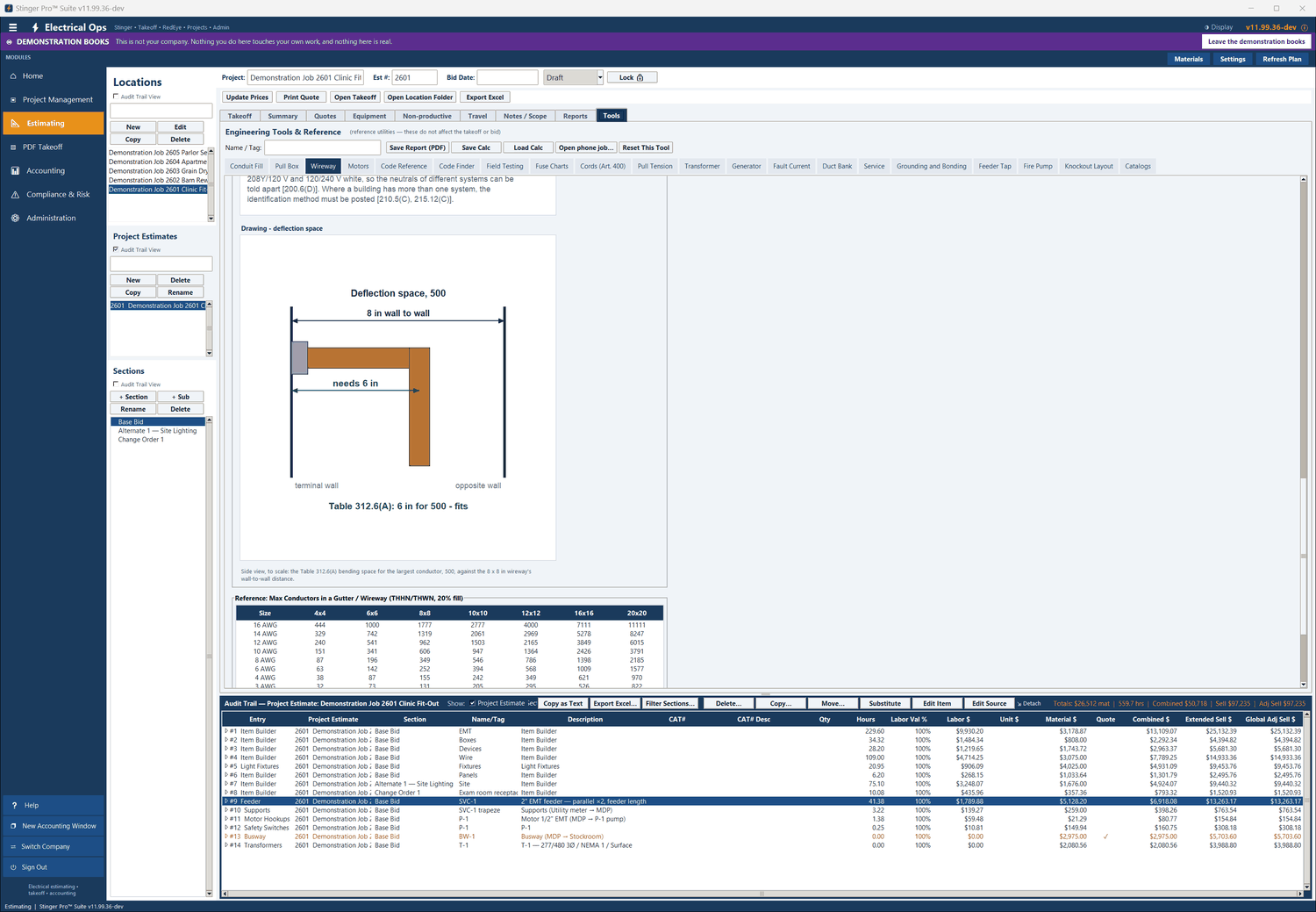
Task: Expand audit entry #9 Feeder
Action: [225, 801]
